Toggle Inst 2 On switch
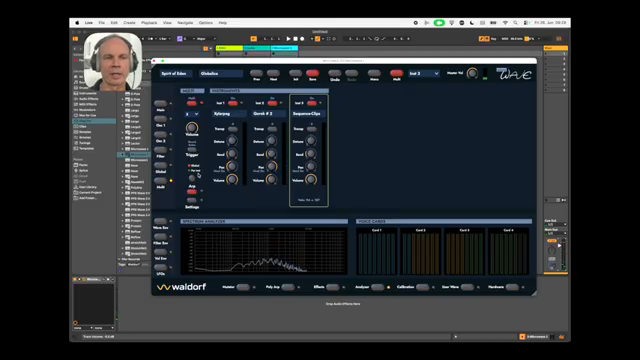Viewport: 640px width, 360px height. [272, 103]
